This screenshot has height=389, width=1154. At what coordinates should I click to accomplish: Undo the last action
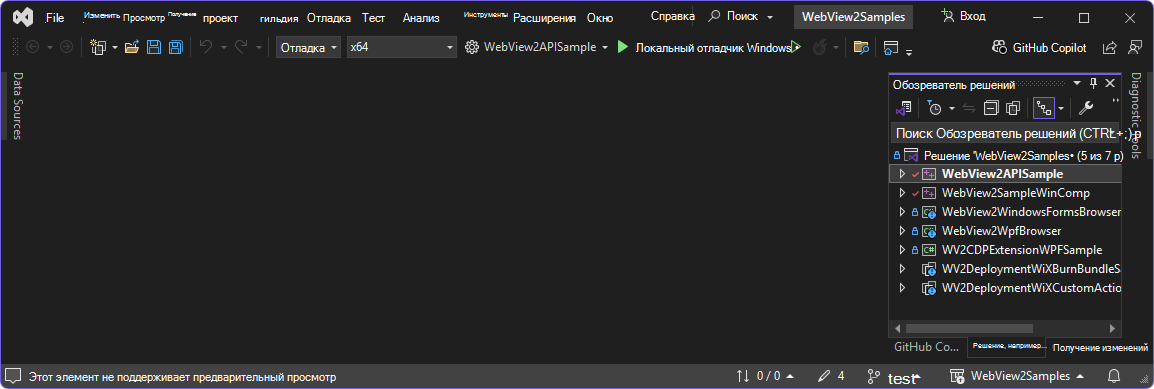coord(206,48)
